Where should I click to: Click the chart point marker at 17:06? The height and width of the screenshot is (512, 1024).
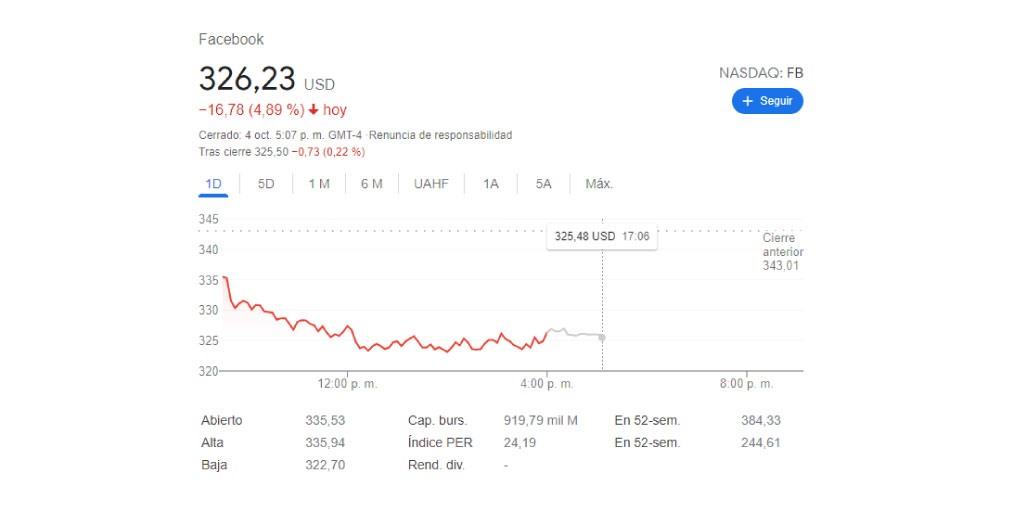click(601, 338)
